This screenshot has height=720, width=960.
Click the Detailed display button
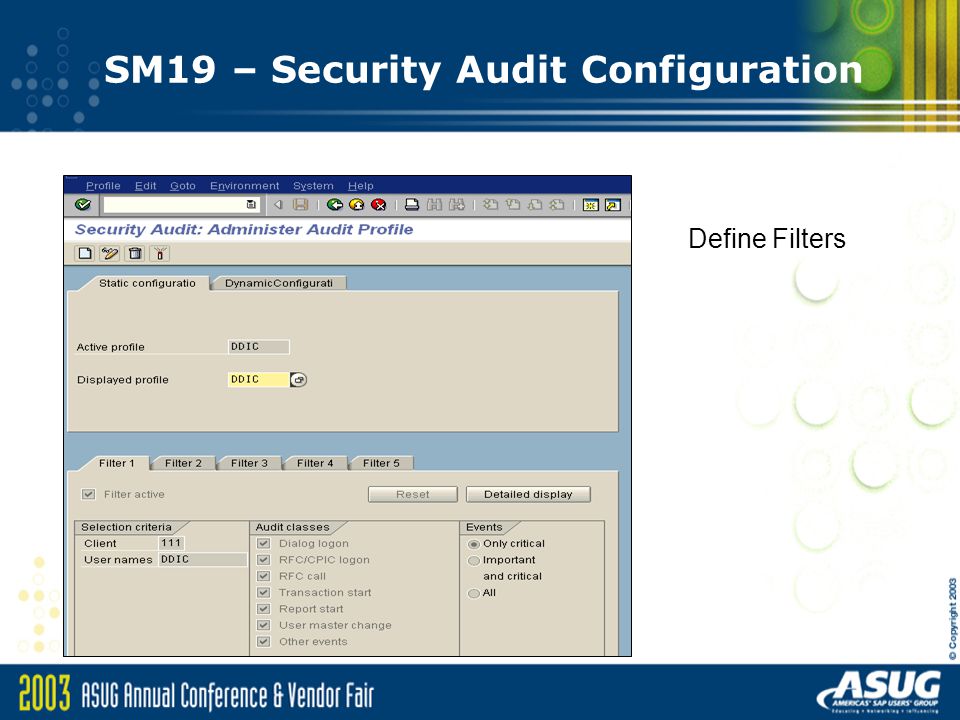(x=528, y=494)
